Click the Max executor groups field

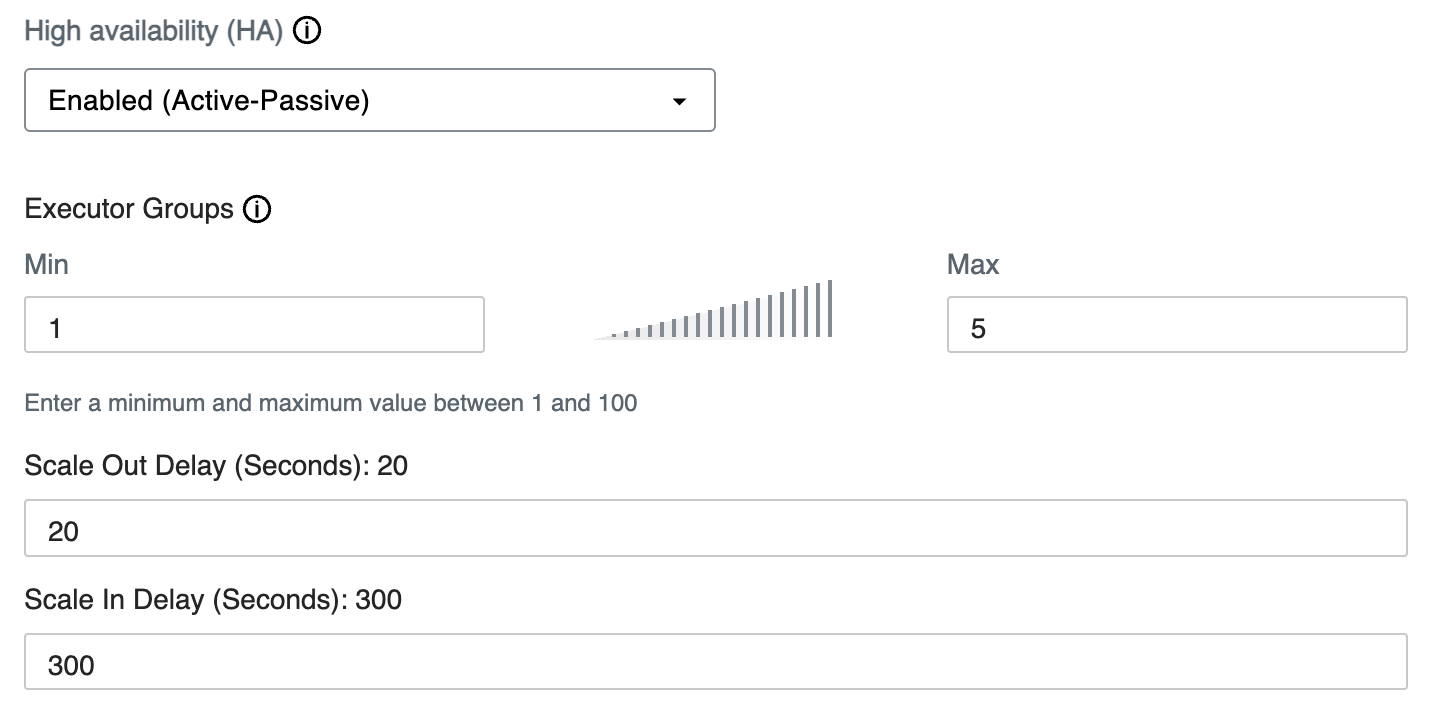(1176, 325)
